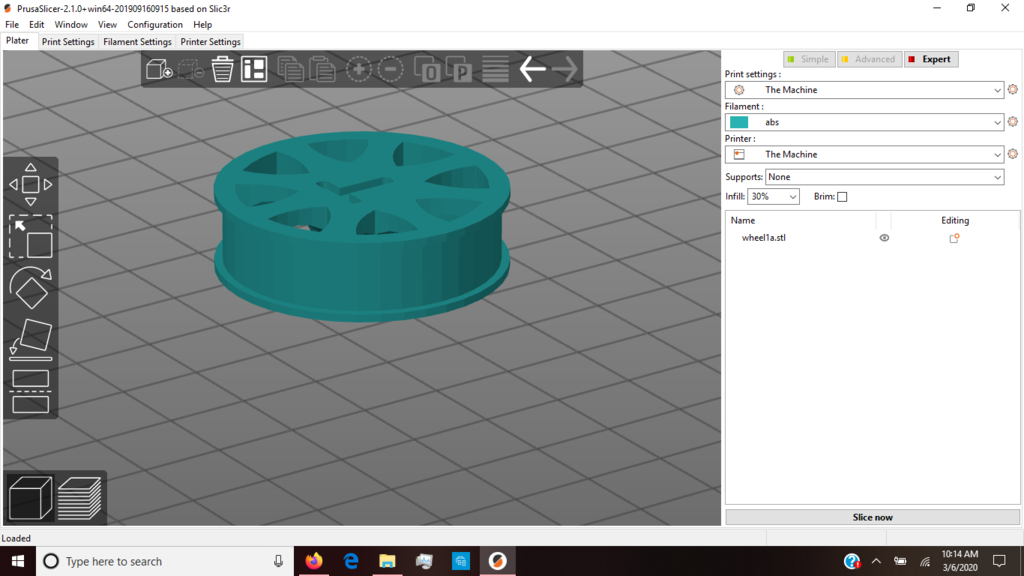Copy the selected object
1024x576 pixels.
point(292,68)
